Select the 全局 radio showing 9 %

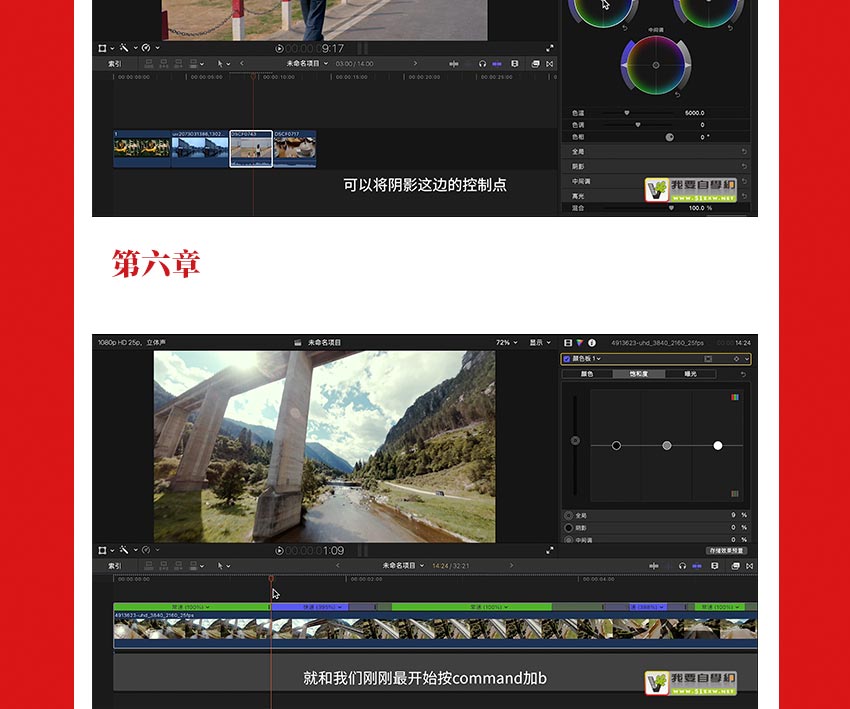click(569, 515)
